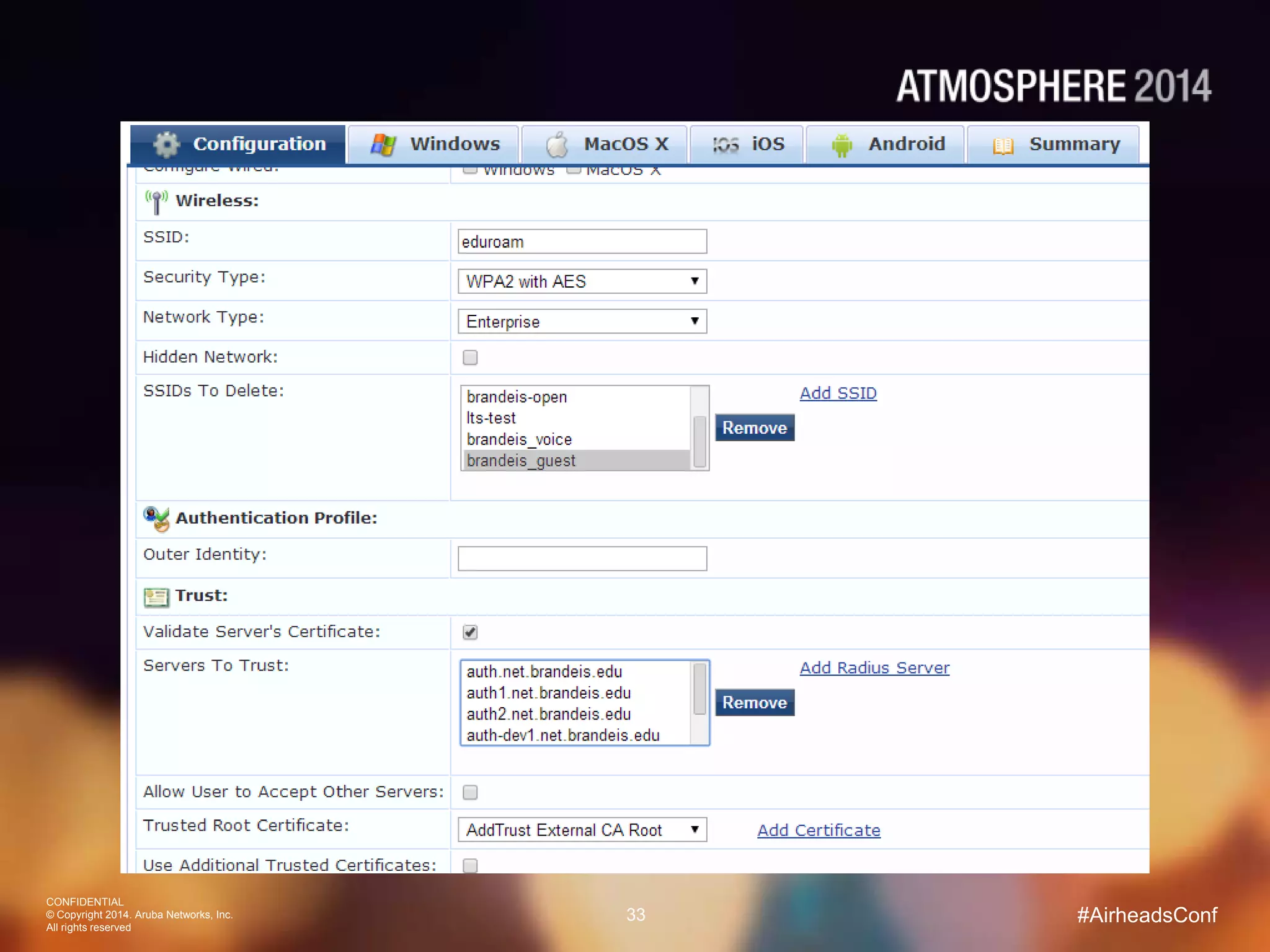The height and width of the screenshot is (952, 1270).
Task: Select lts-test in SSIDs list
Action: pyautogui.click(x=576, y=418)
